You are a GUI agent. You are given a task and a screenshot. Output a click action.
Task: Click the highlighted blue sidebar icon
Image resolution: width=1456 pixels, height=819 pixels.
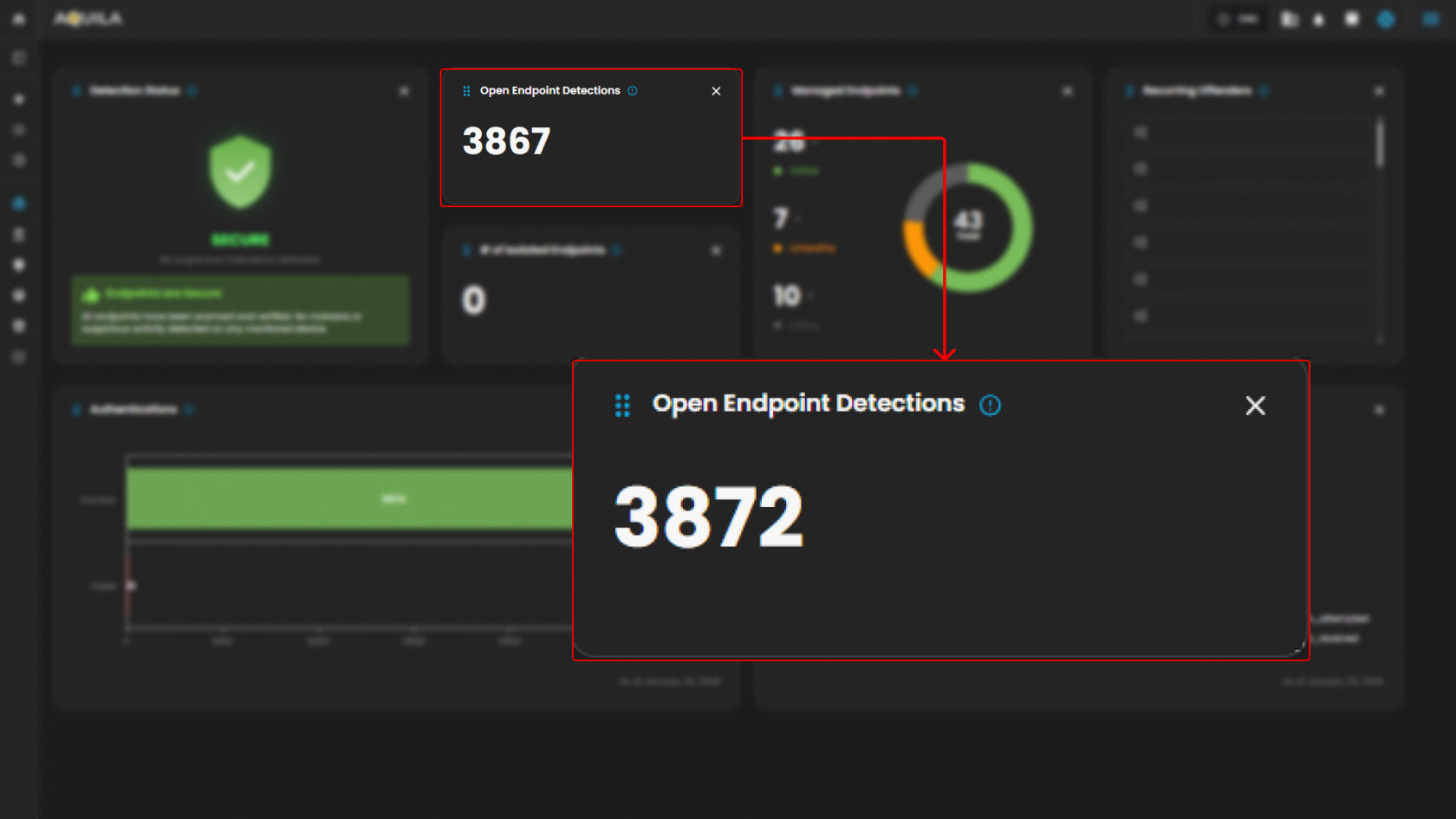pyautogui.click(x=19, y=204)
